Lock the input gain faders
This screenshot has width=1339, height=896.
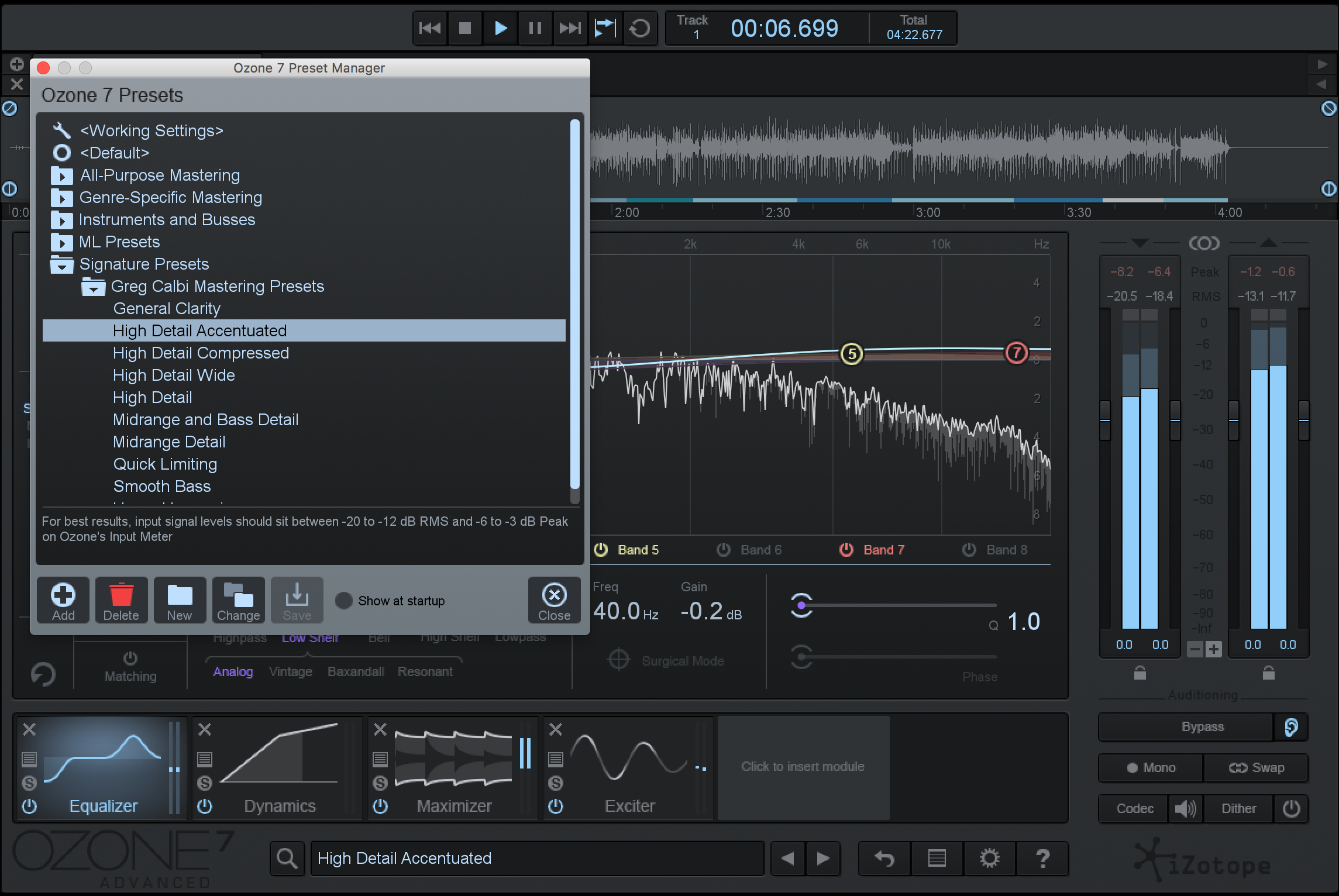[1140, 673]
